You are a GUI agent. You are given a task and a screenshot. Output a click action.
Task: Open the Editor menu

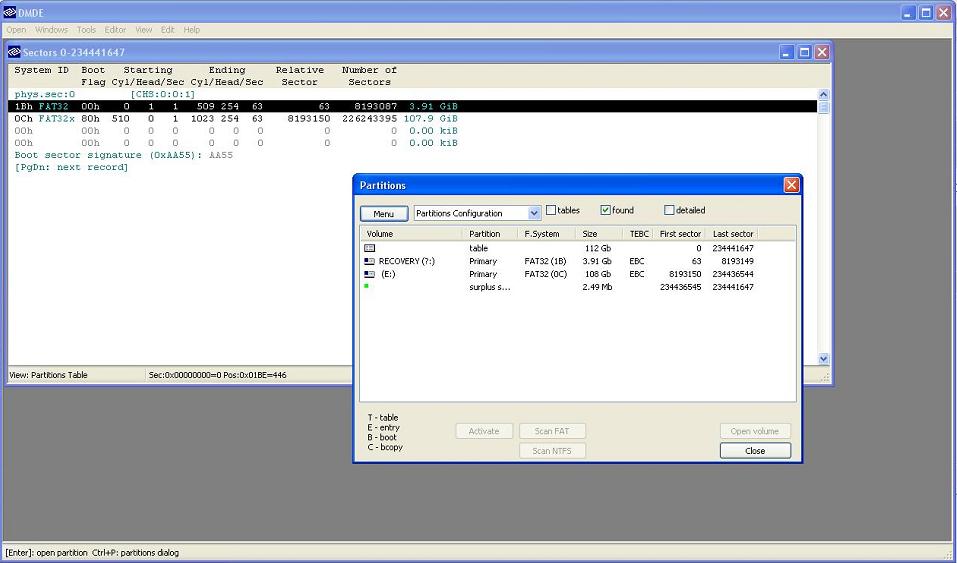tap(115, 29)
